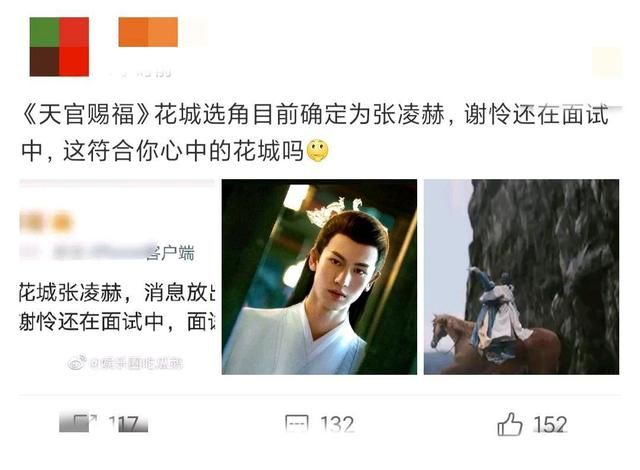The height and width of the screenshot is (470, 640).
Task: Tap the thumbs-up like icon
Action: coord(510,424)
